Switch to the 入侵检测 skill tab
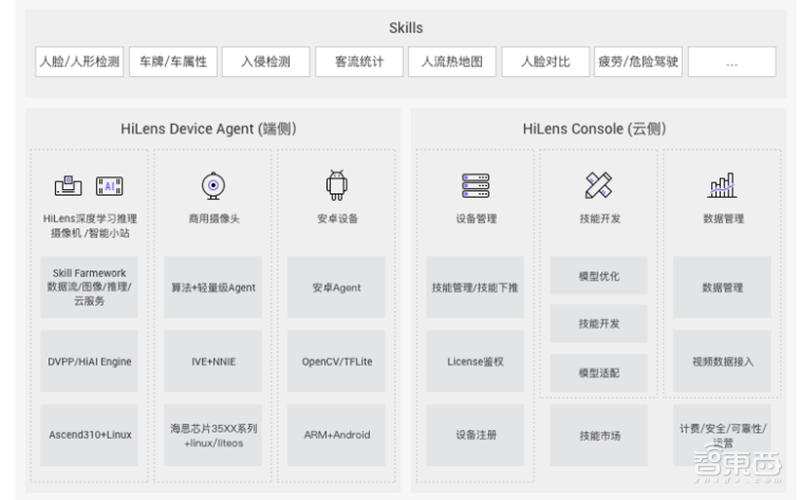Screen dimensions: 800x500 tap(265, 62)
